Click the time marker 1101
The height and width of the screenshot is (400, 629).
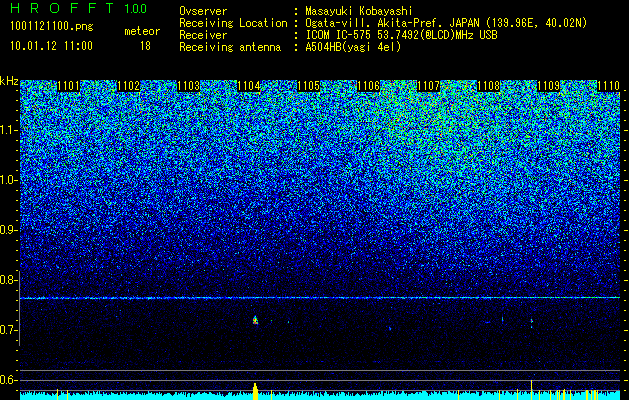tap(69, 86)
